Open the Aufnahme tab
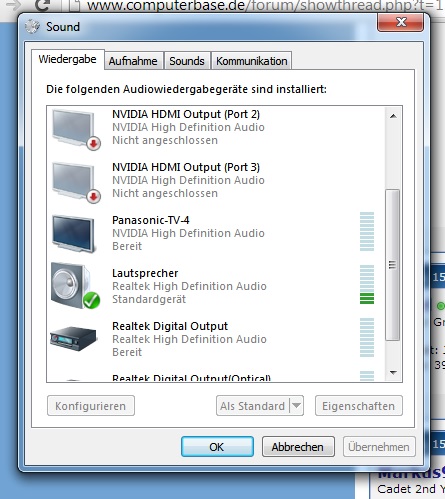 point(133,61)
